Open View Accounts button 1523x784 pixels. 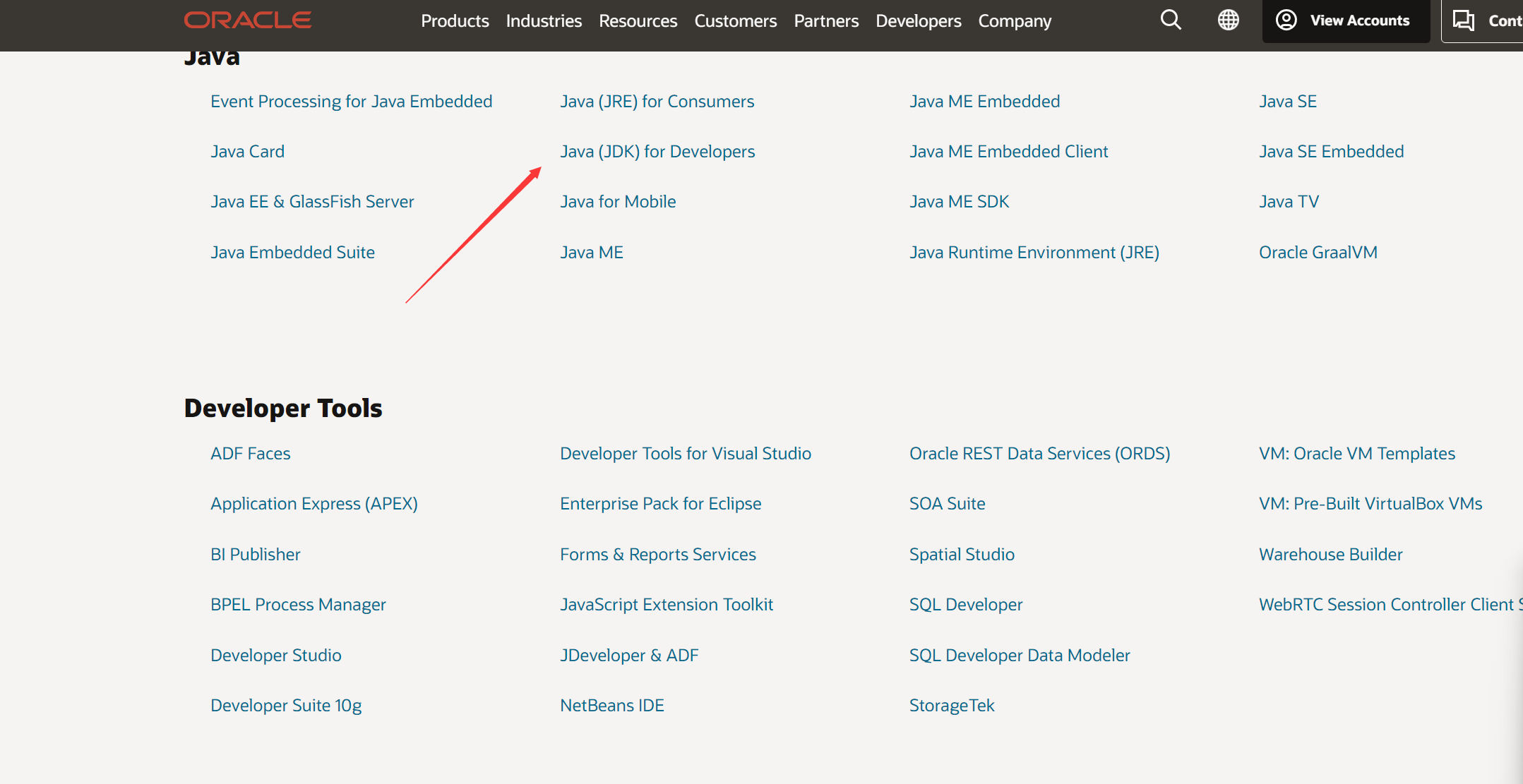point(1346,20)
